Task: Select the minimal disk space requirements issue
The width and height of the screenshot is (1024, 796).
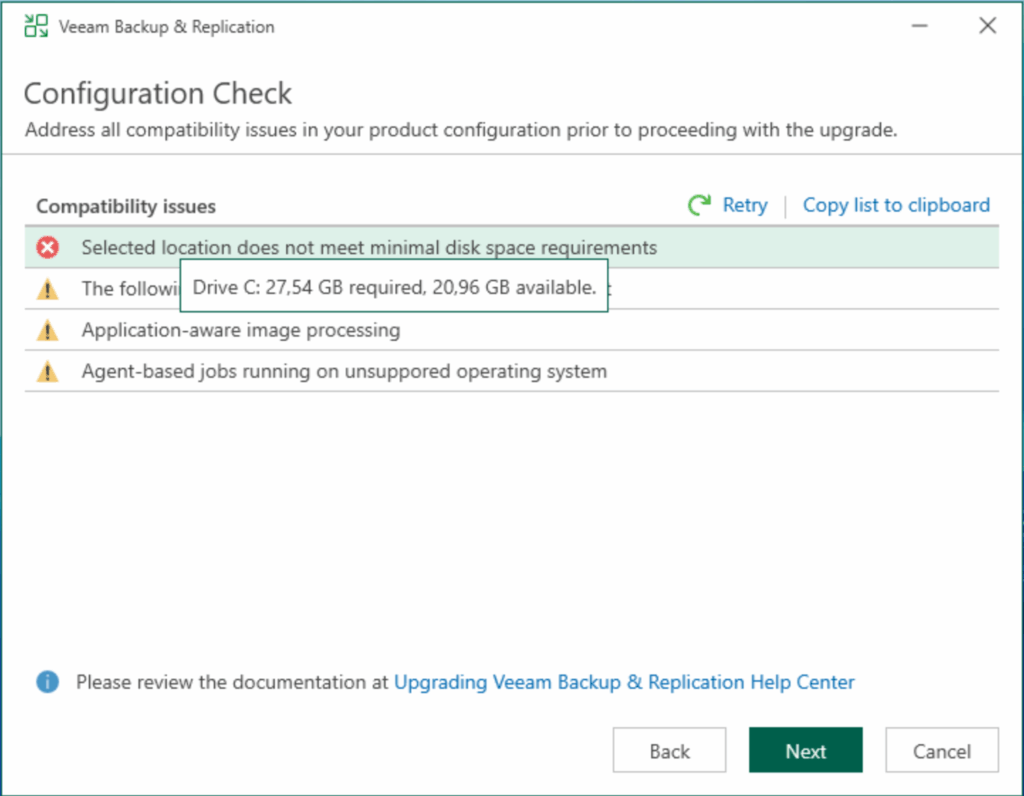Action: 369,247
